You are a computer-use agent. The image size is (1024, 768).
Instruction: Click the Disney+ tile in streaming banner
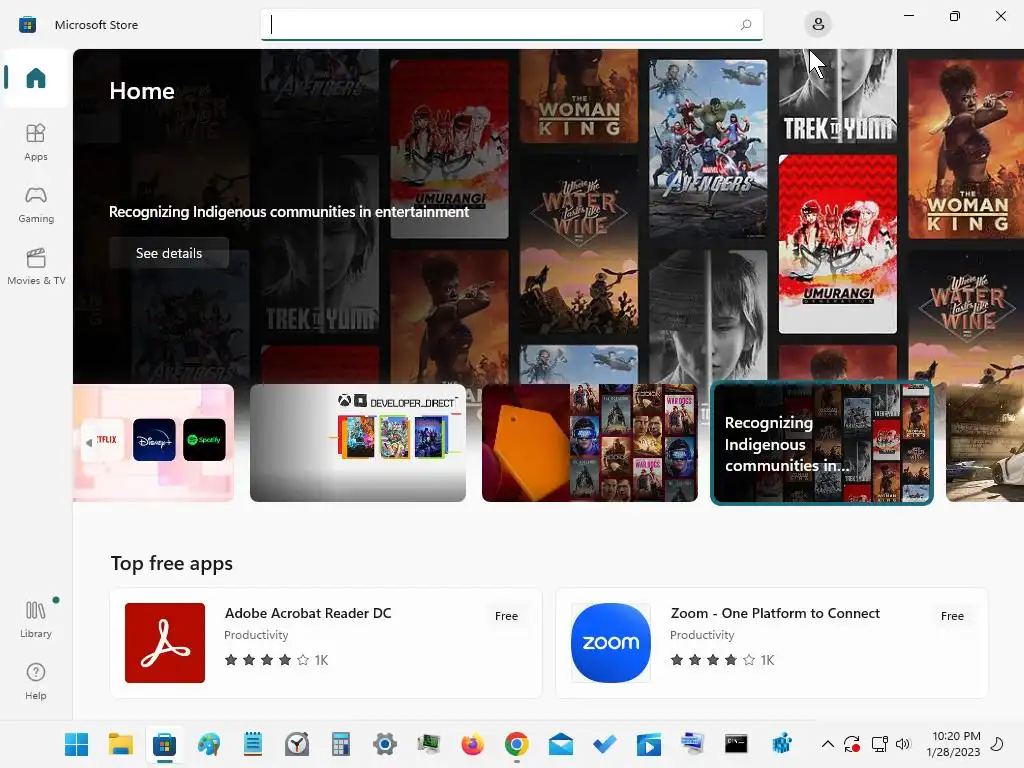click(x=154, y=440)
